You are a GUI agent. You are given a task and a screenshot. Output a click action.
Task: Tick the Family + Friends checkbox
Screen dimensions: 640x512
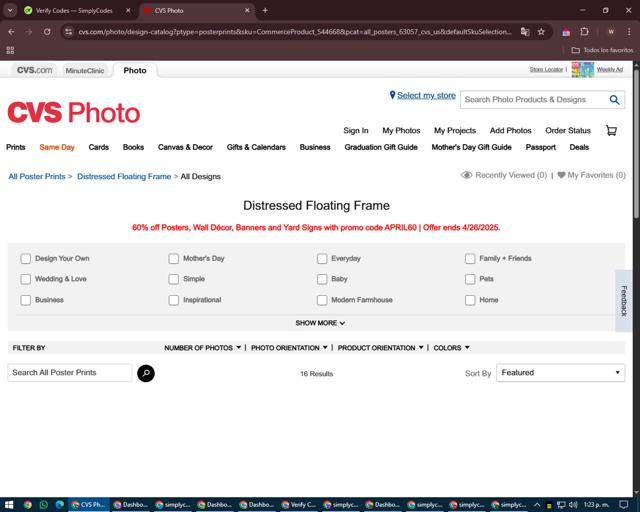click(470, 258)
